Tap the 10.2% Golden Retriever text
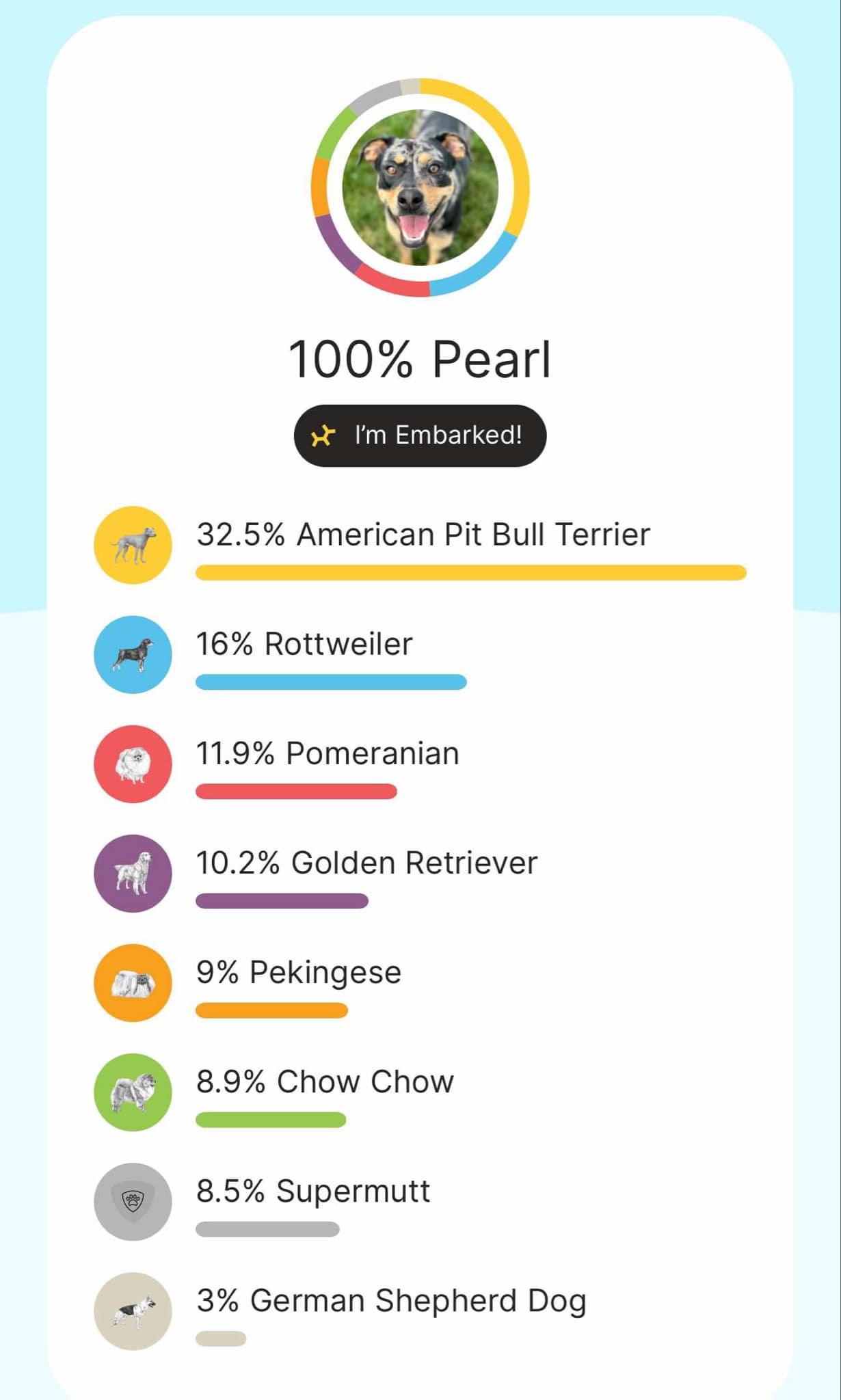The height and width of the screenshot is (1400, 841). coord(366,863)
